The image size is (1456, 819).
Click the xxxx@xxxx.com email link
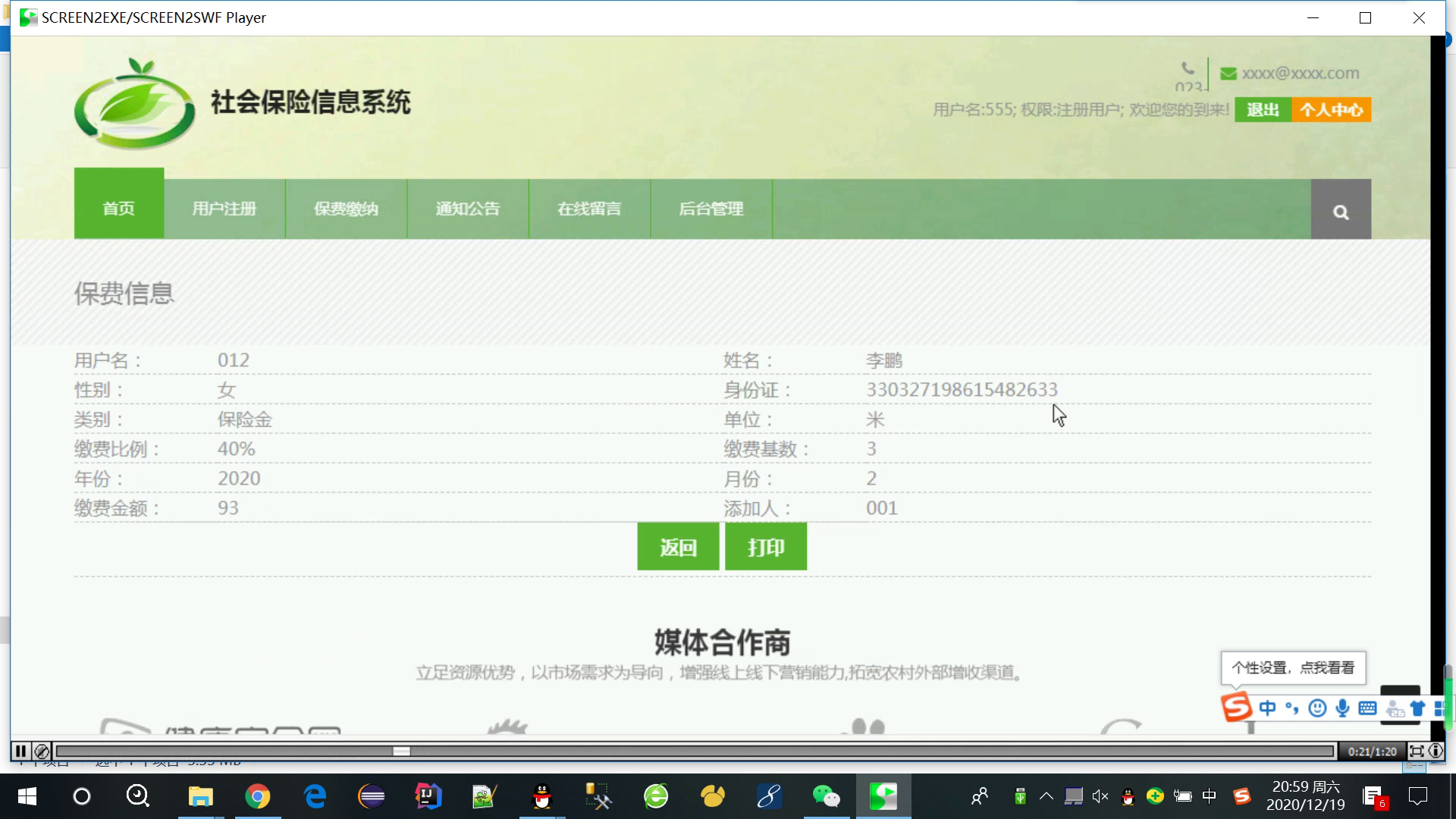(x=1301, y=74)
